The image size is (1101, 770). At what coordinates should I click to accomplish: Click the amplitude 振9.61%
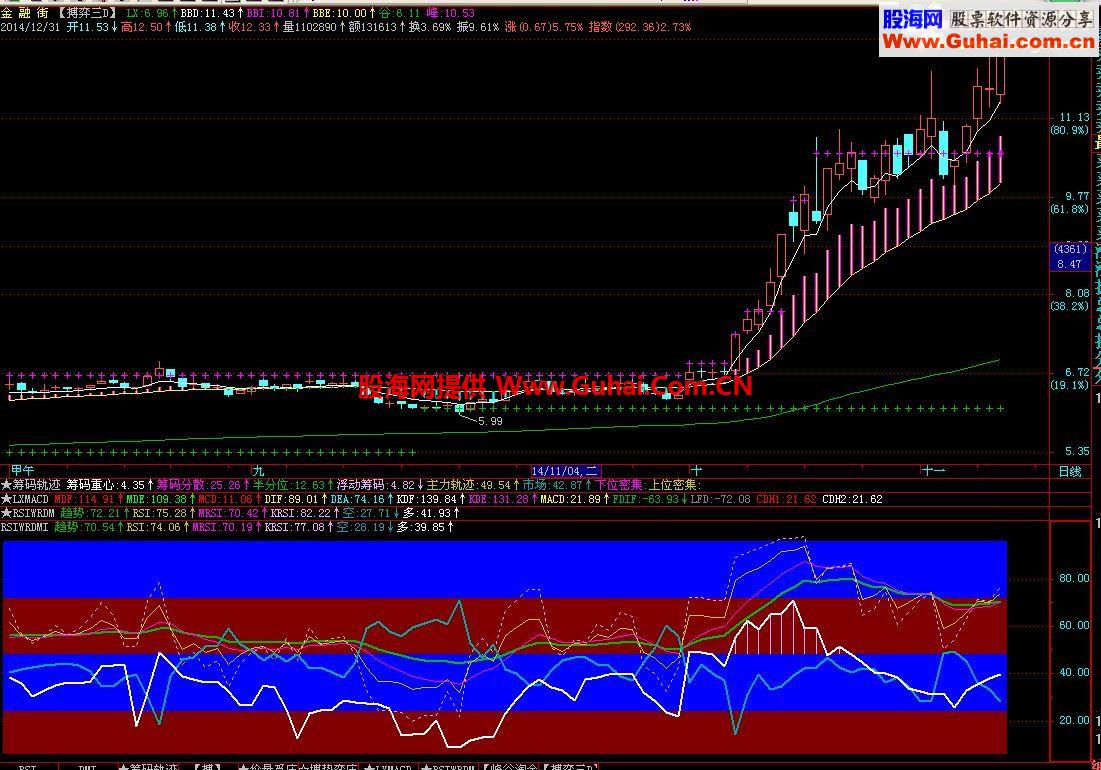477,27
